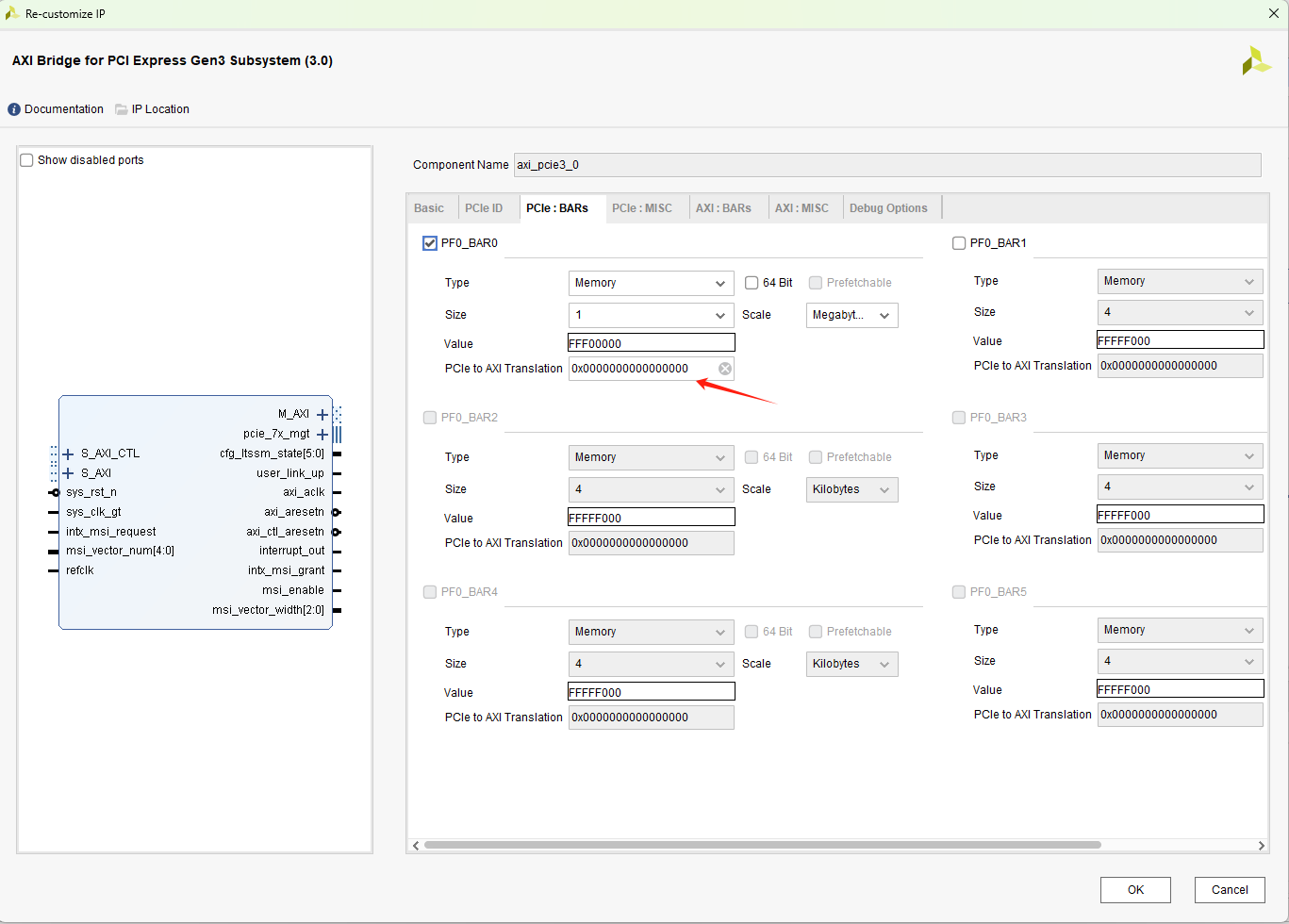
Task: Click the Cancel button
Action: click(1230, 890)
